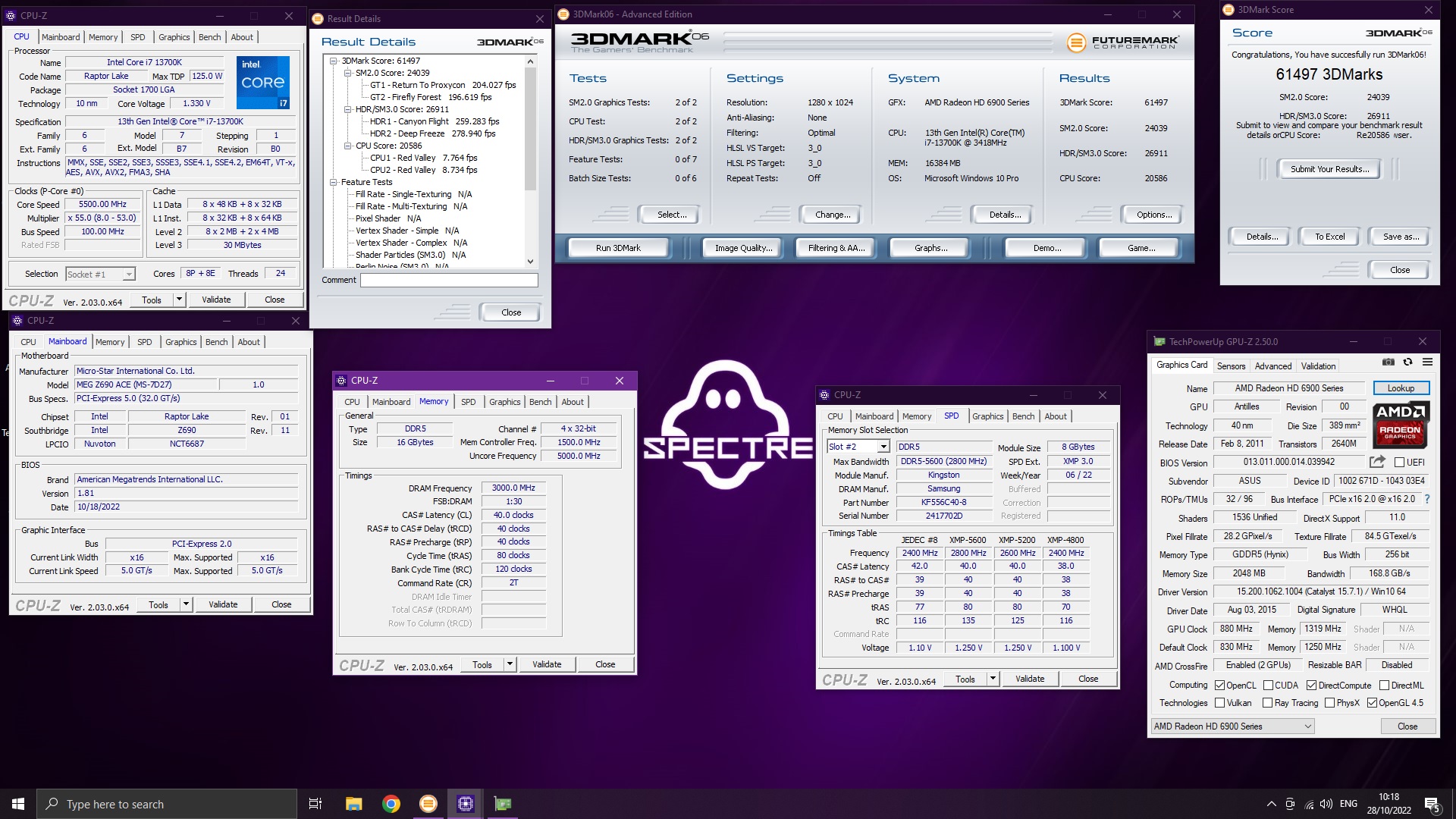The height and width of the screenshot is (819, 1456).
Task: Toggle the Ray Tracing checkbox
Action: (1267, 703)
